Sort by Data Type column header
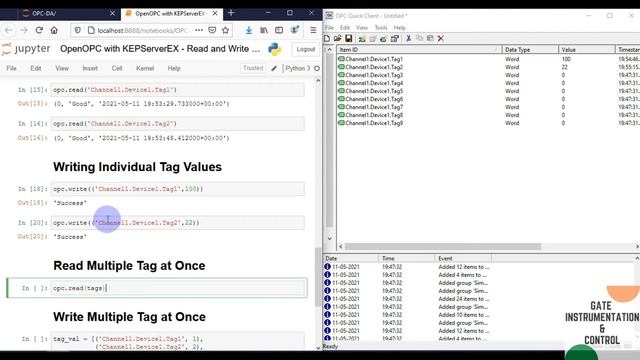The width and height of the screenshot is (640, 360). (x=530, y=49)
